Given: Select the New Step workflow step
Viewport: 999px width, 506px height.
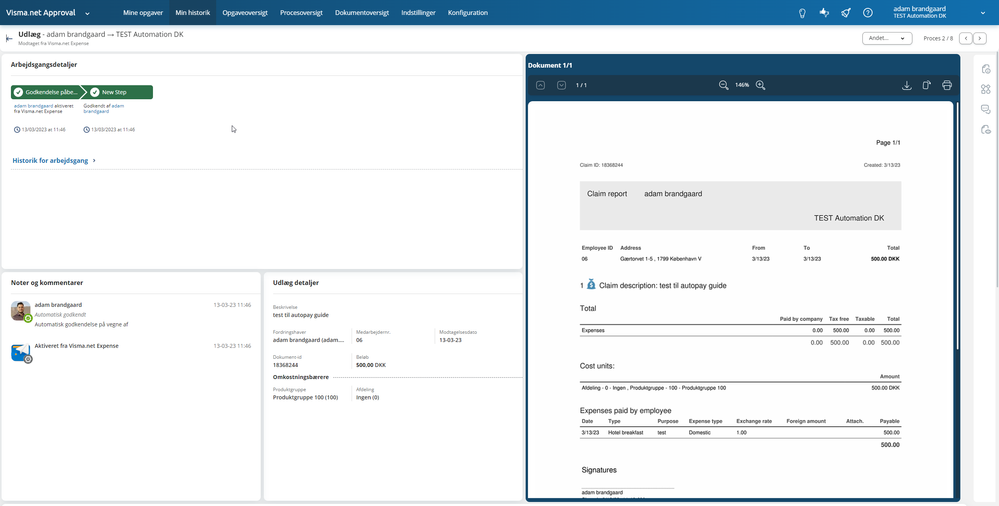Looking at the screenshot, I should (x=119, y=92).
